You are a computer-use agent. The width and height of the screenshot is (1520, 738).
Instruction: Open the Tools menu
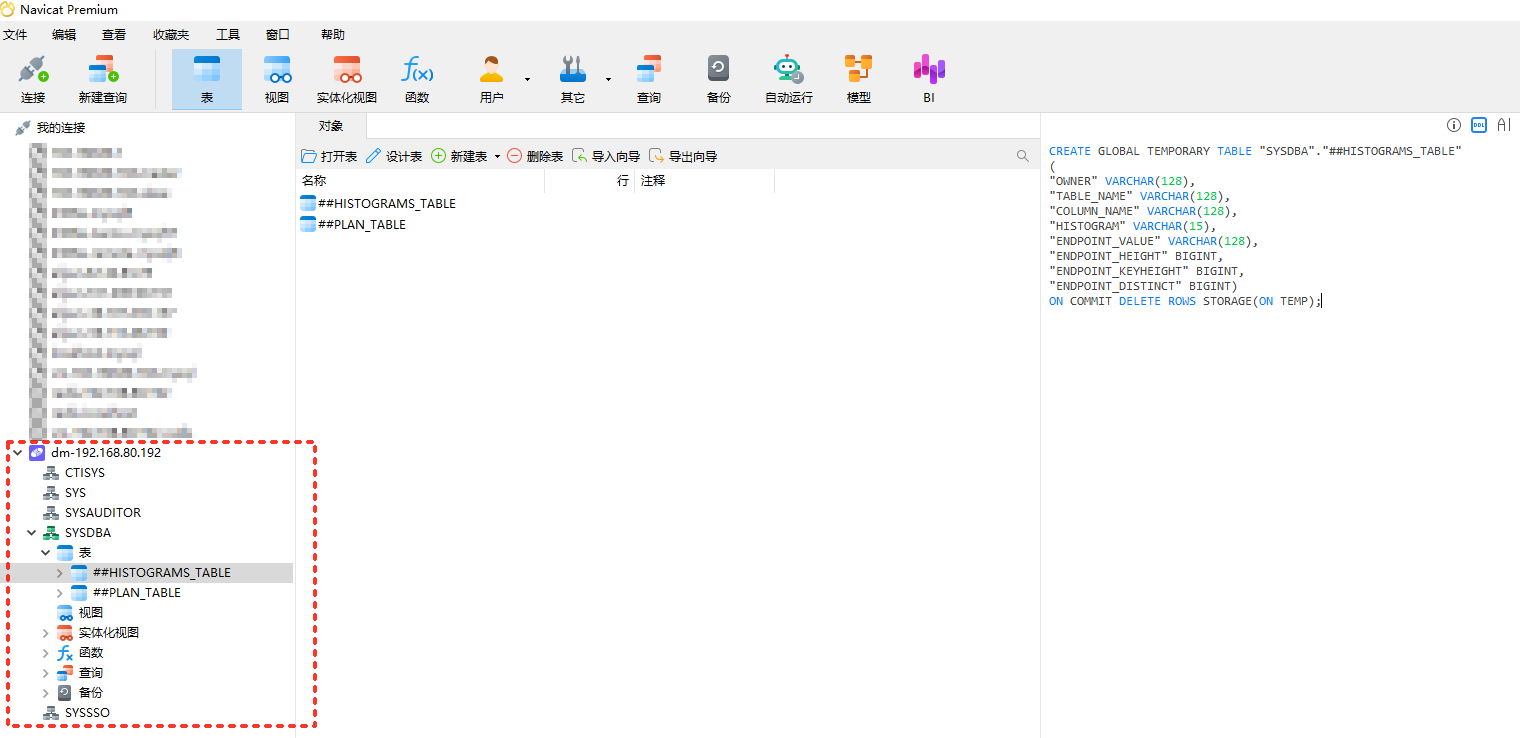pos(228,35)
